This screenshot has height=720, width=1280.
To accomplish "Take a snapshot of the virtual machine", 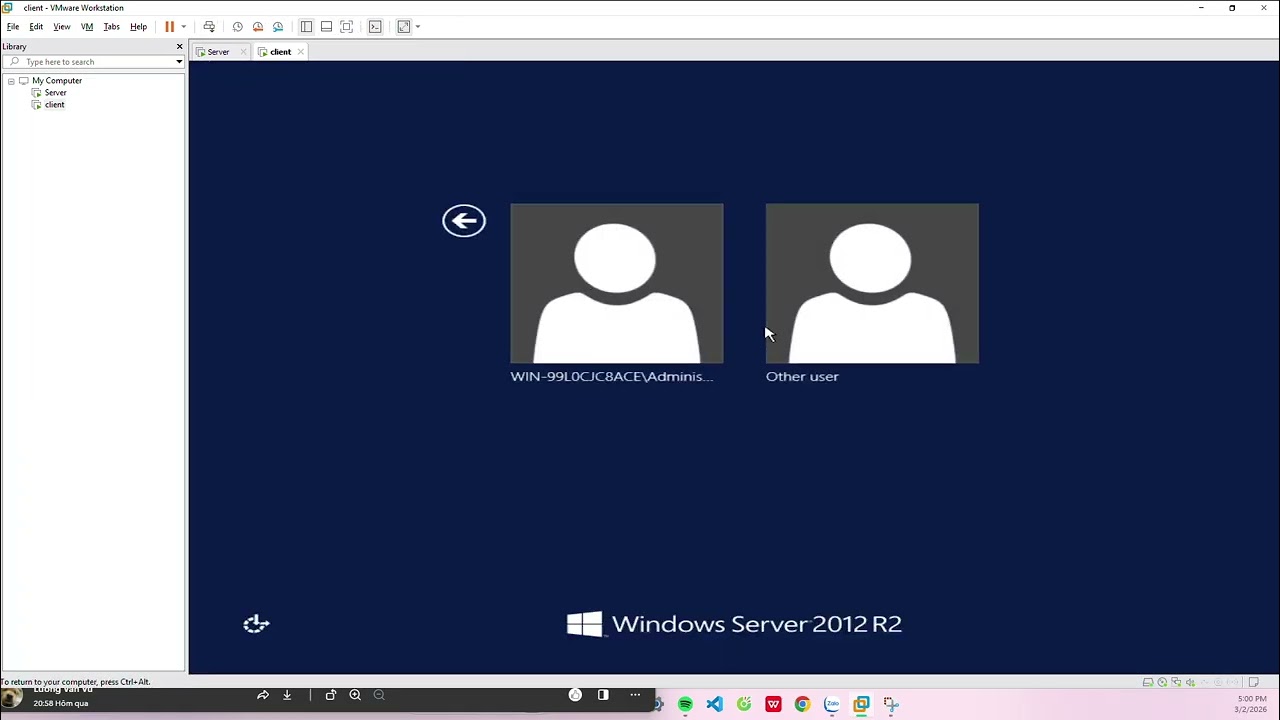I will (x=237, y=27).
